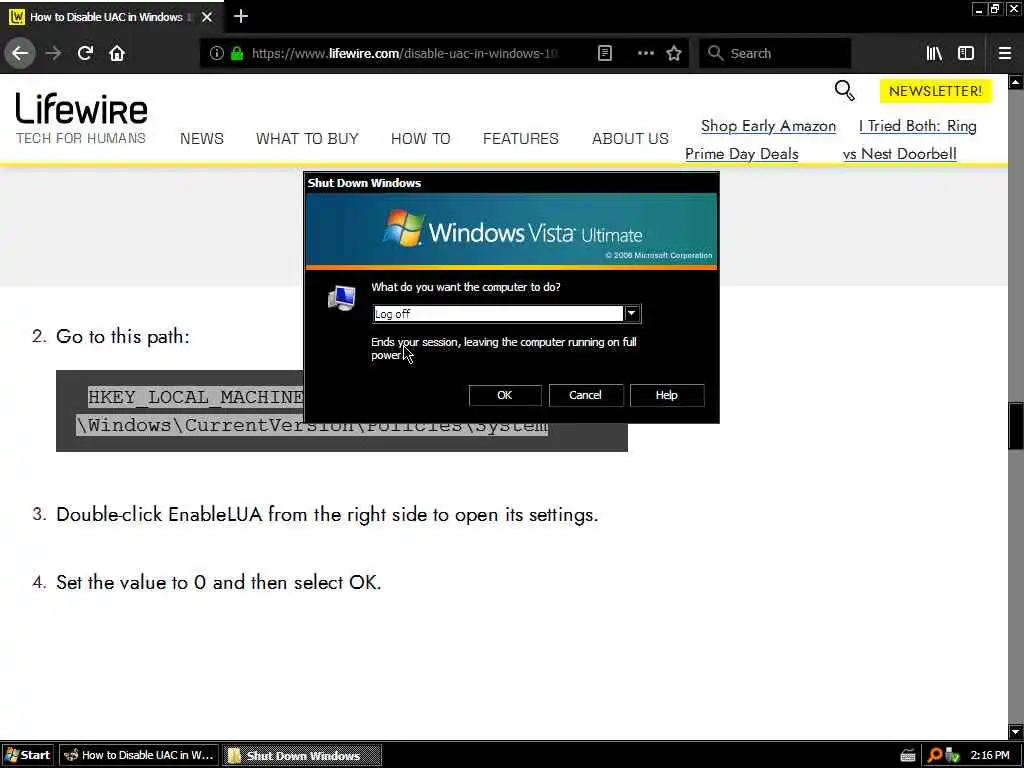Open the HOW TO menu item
Screen dimensions: 1024x768
(421, 138)
